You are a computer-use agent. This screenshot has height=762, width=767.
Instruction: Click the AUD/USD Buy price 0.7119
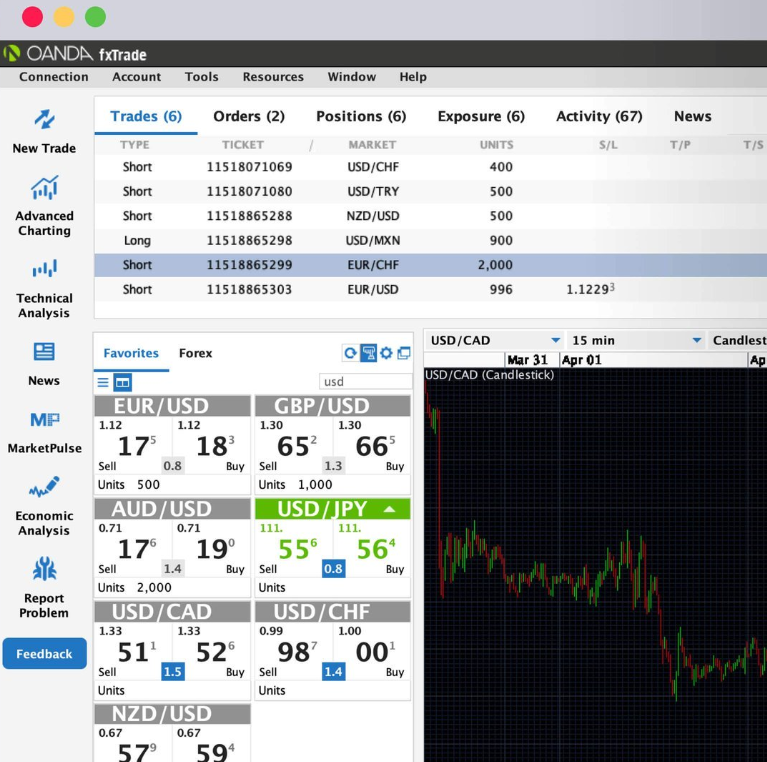point(212,548)
